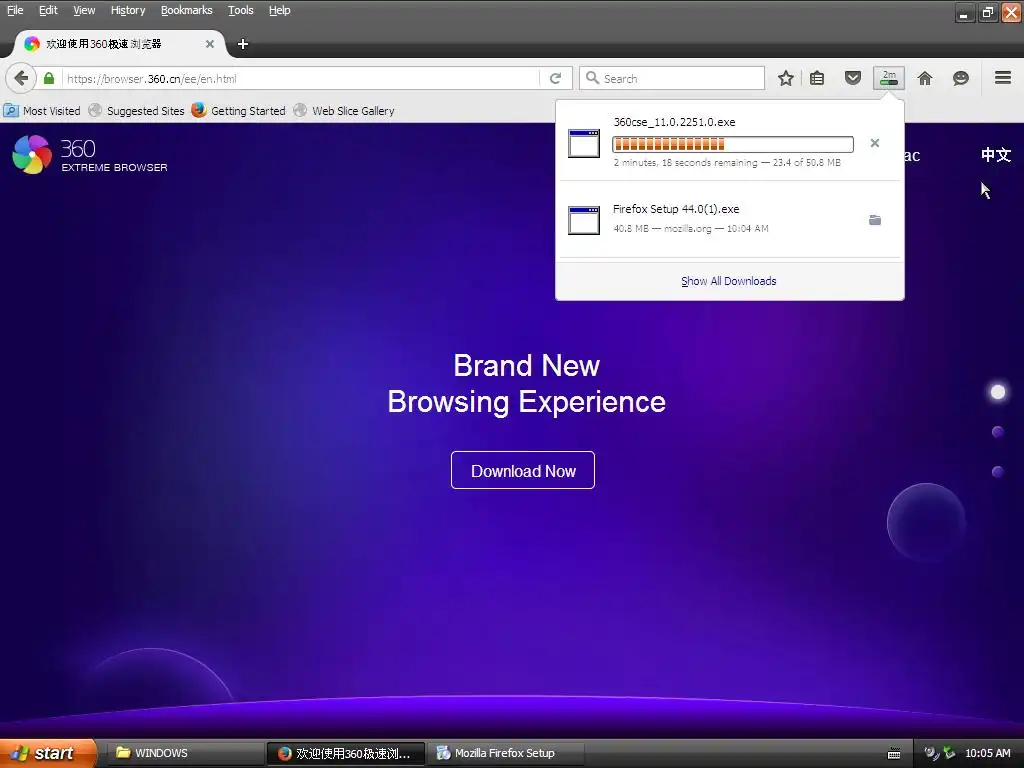Open the Bookmarks menu
This screenshot has height=768, width=1024.
[187, 10]
